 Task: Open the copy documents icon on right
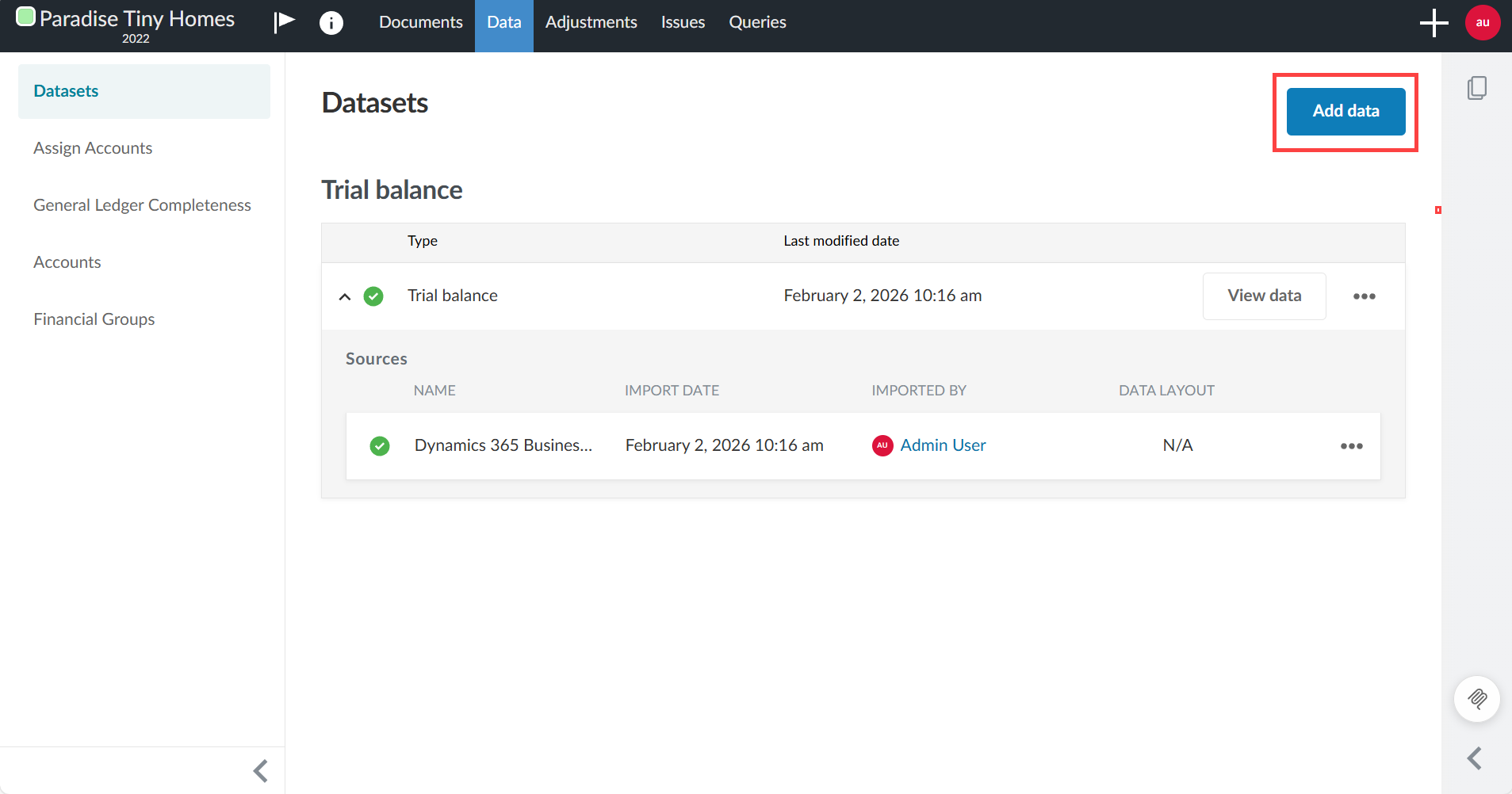1476,88
